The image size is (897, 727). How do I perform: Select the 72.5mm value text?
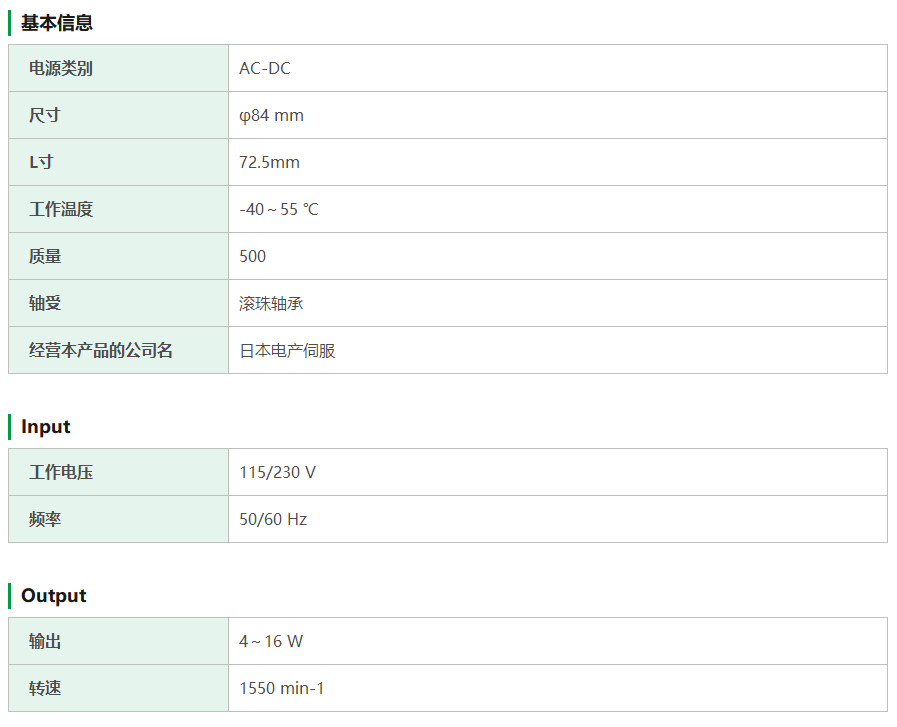pos(269,162)
